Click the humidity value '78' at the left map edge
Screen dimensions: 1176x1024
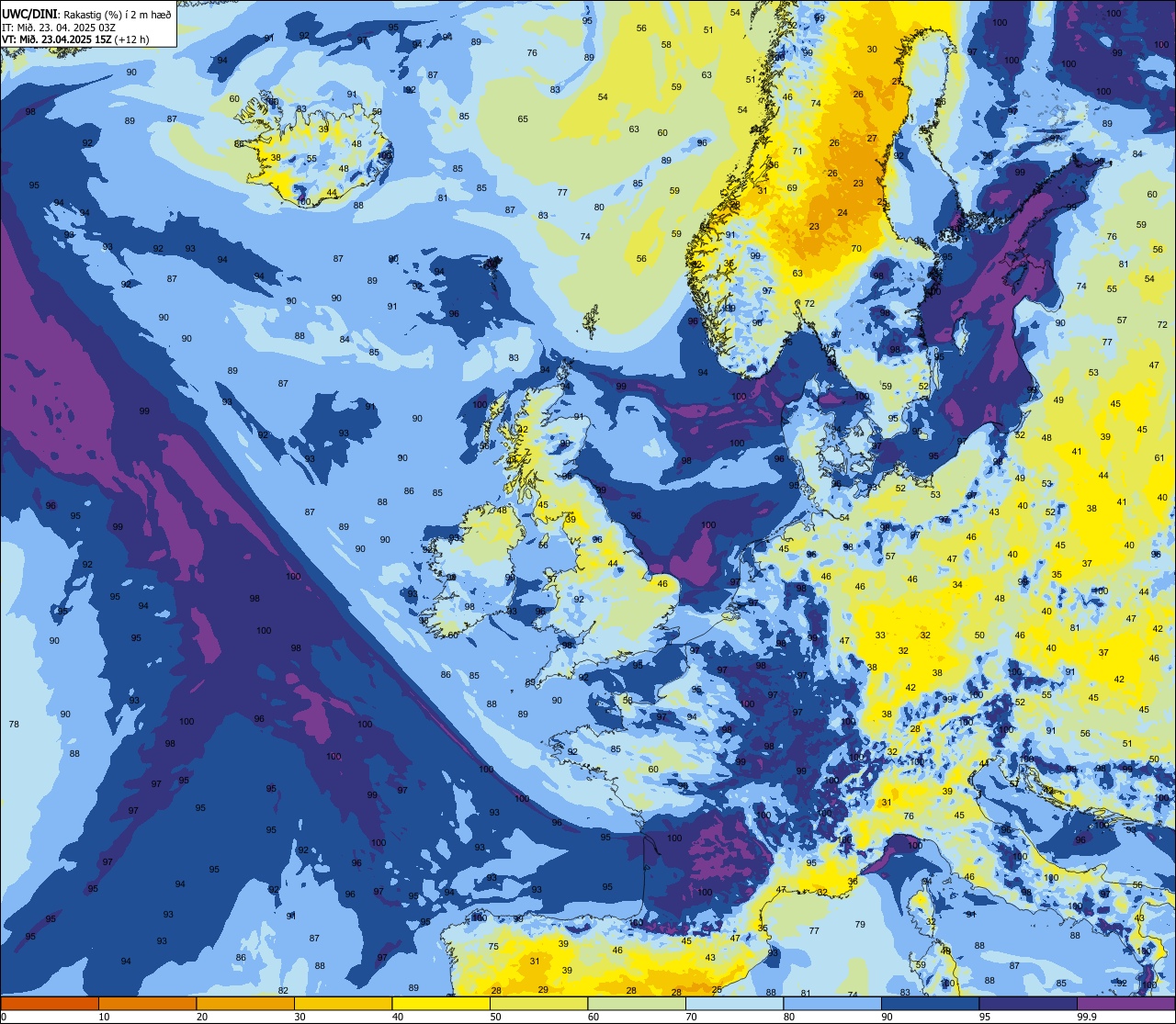pyautogui.click(x=14, y=725)
